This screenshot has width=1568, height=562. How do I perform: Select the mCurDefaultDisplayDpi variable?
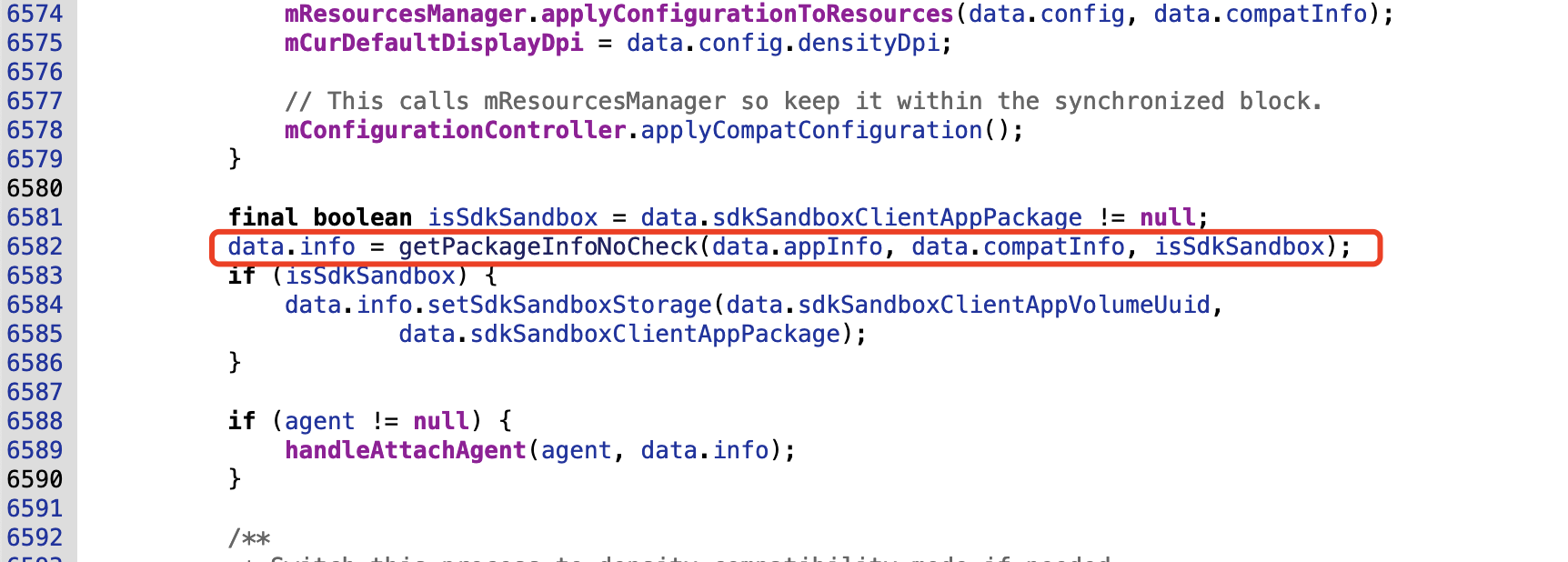click(434, 43)
